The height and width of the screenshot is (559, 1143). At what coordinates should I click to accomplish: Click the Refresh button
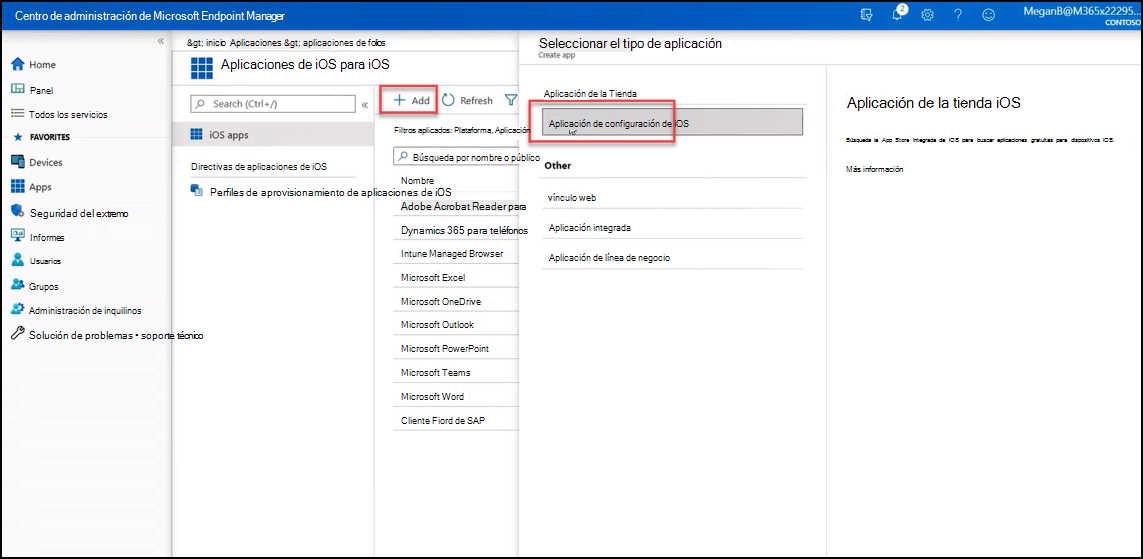point(467,101)
